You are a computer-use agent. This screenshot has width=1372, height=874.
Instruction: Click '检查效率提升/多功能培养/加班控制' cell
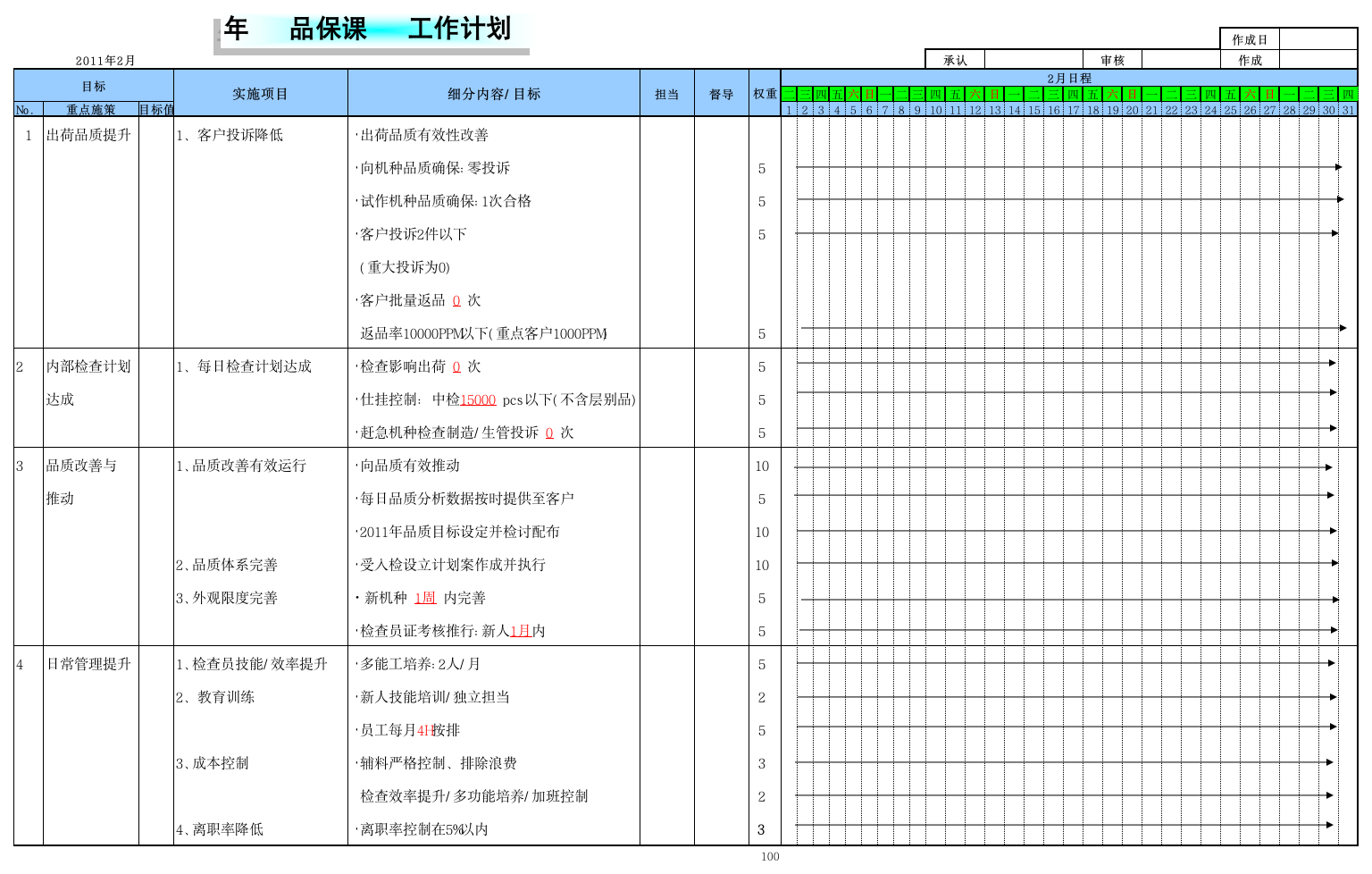click(474, 796)
